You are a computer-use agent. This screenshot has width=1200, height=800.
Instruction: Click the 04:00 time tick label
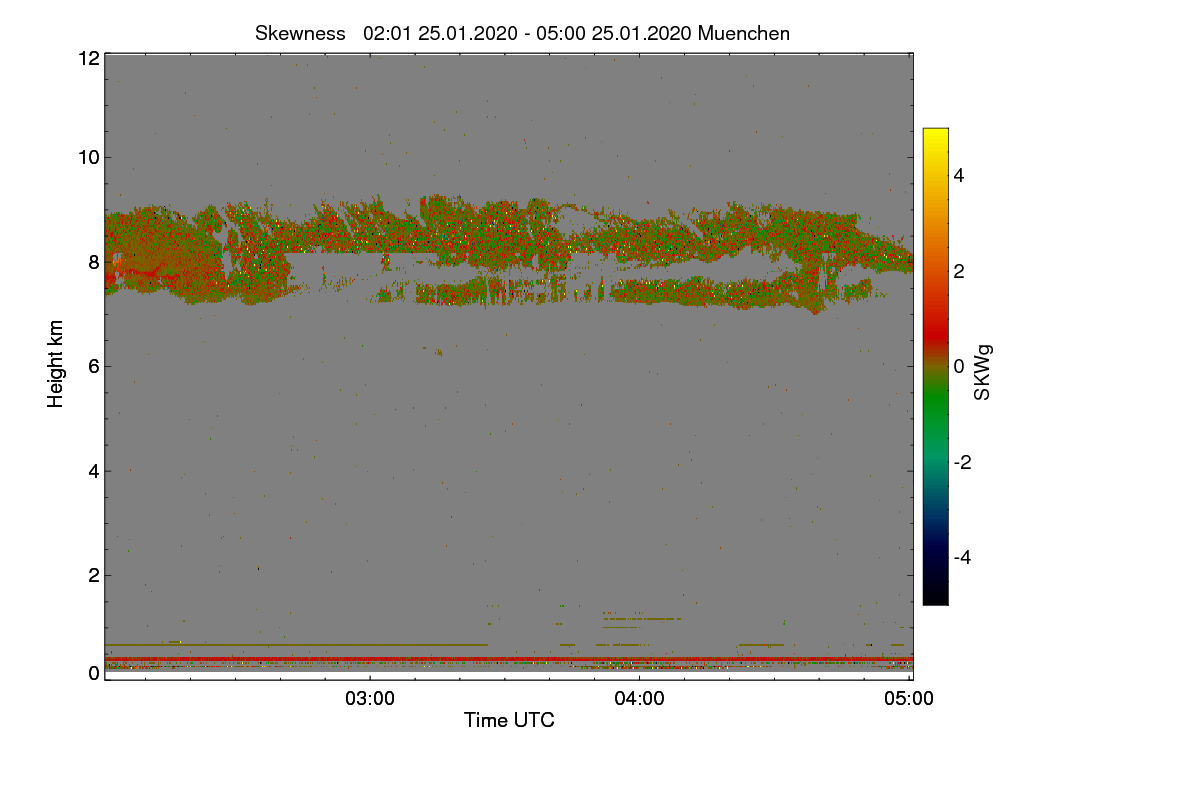pos(639,699)
